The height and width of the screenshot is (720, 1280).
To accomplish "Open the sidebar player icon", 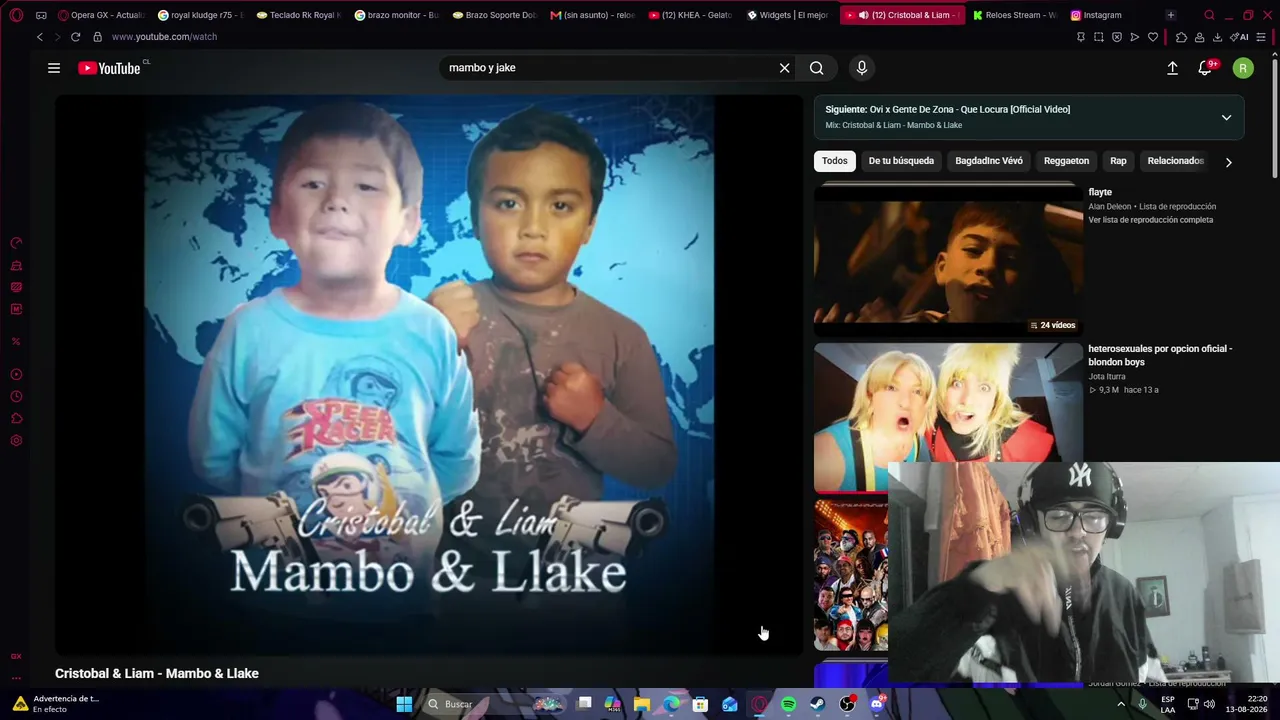I will (x=16, y=374).
